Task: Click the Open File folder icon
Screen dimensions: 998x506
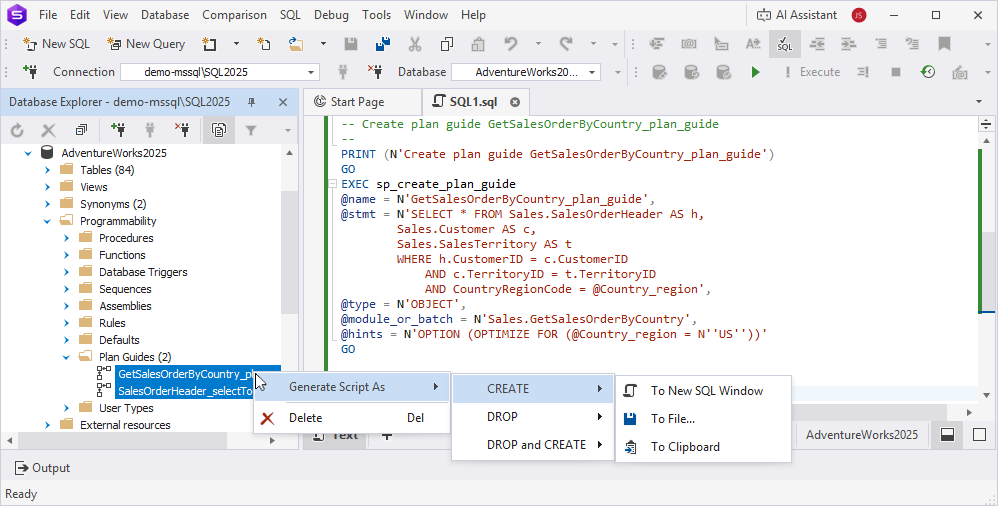Action: 296,44
